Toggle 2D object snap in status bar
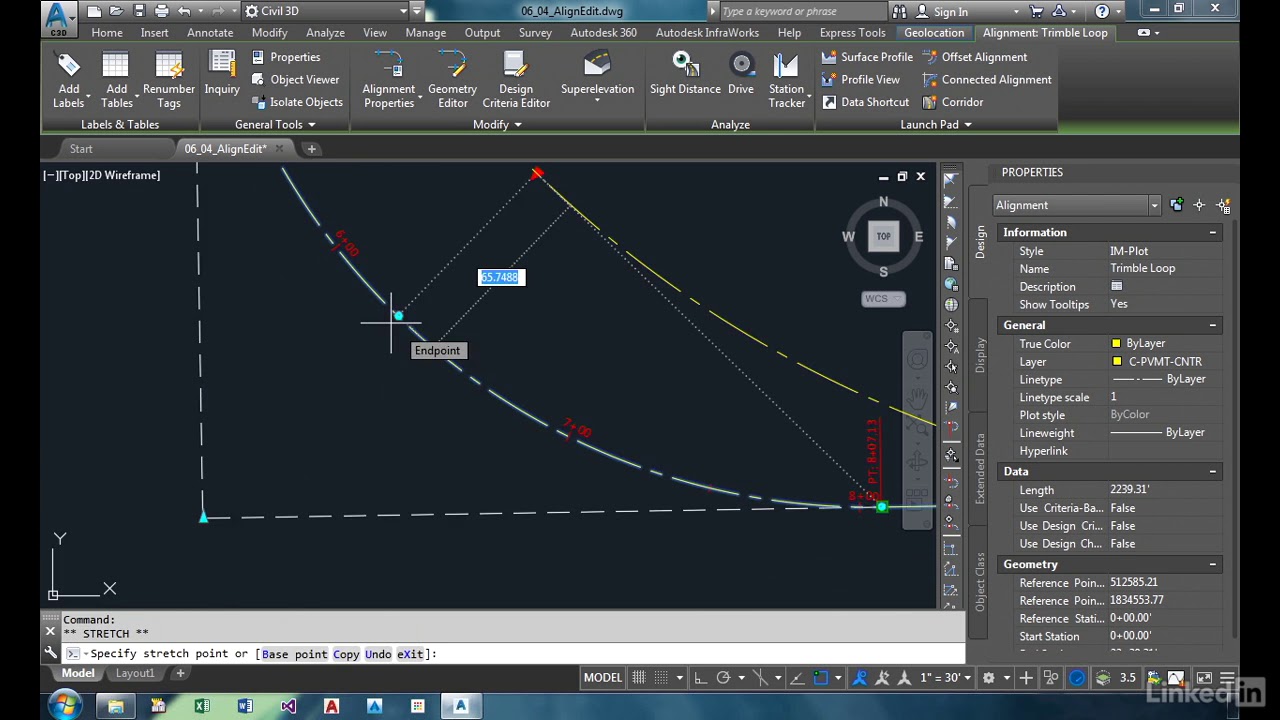This screenshot has width=1280, height=720. [x=821, y=678]
